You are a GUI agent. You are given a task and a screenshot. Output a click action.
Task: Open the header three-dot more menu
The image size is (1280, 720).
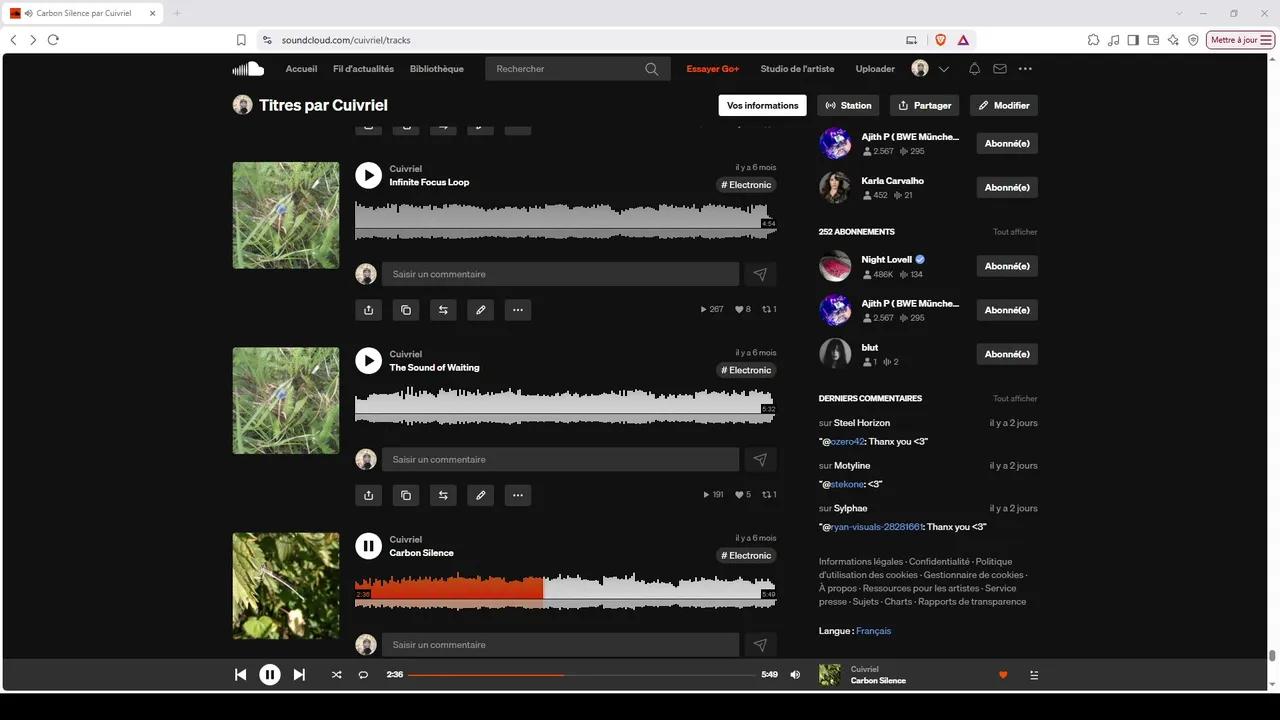pyautogui.click(x=1025, y=69)
